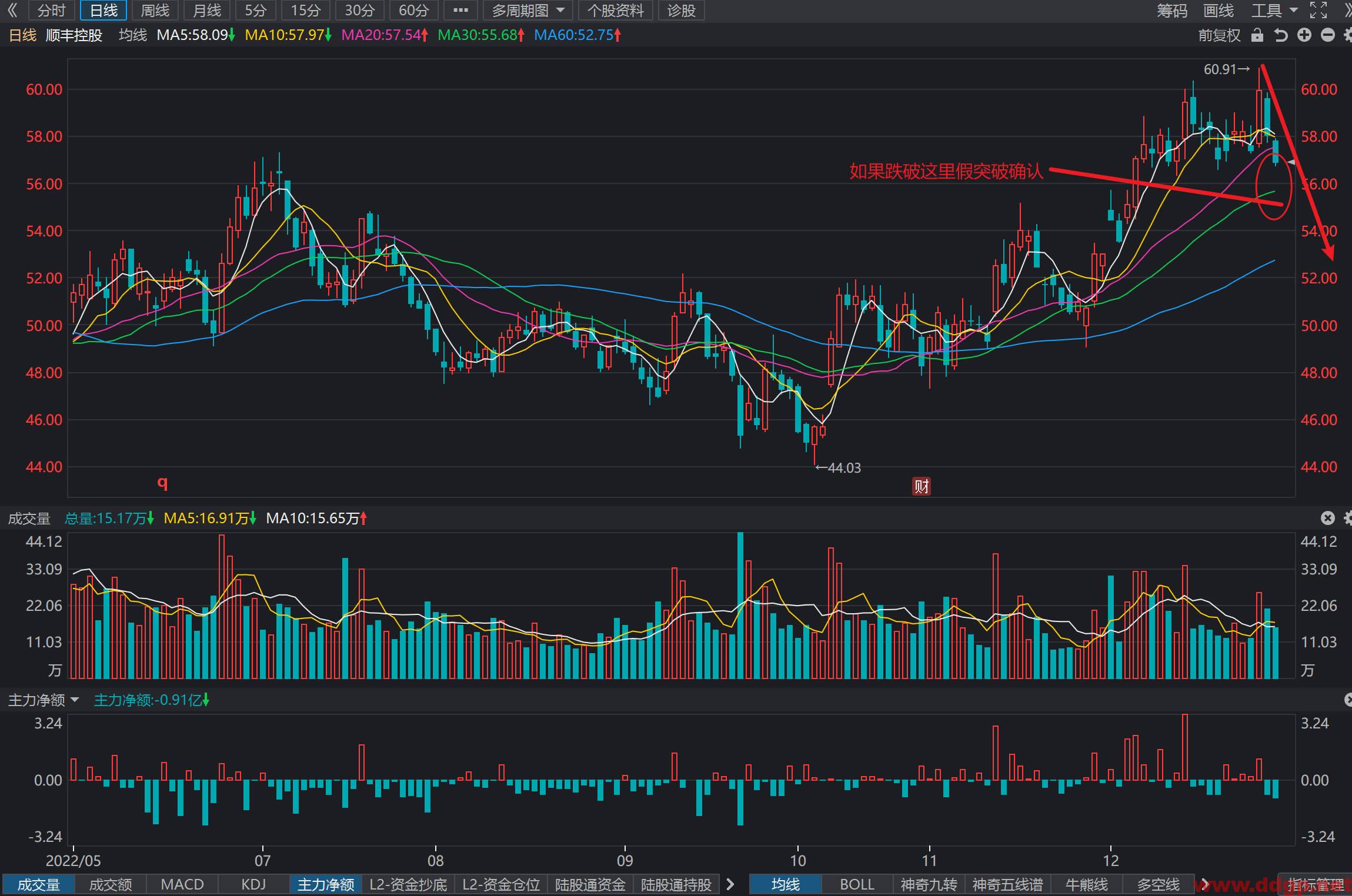The width and height of the screenshot is (1352, 896).
Task: Select the 陆股通持股 indicator tab
Action: pos(676,884)
